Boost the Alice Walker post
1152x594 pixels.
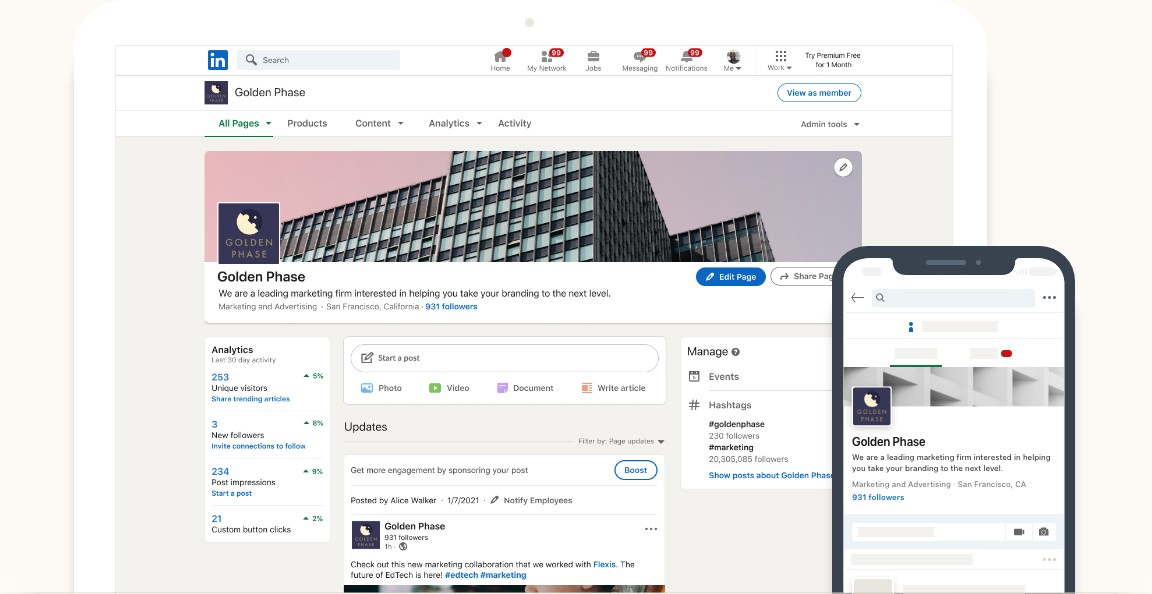coord(636,469)
